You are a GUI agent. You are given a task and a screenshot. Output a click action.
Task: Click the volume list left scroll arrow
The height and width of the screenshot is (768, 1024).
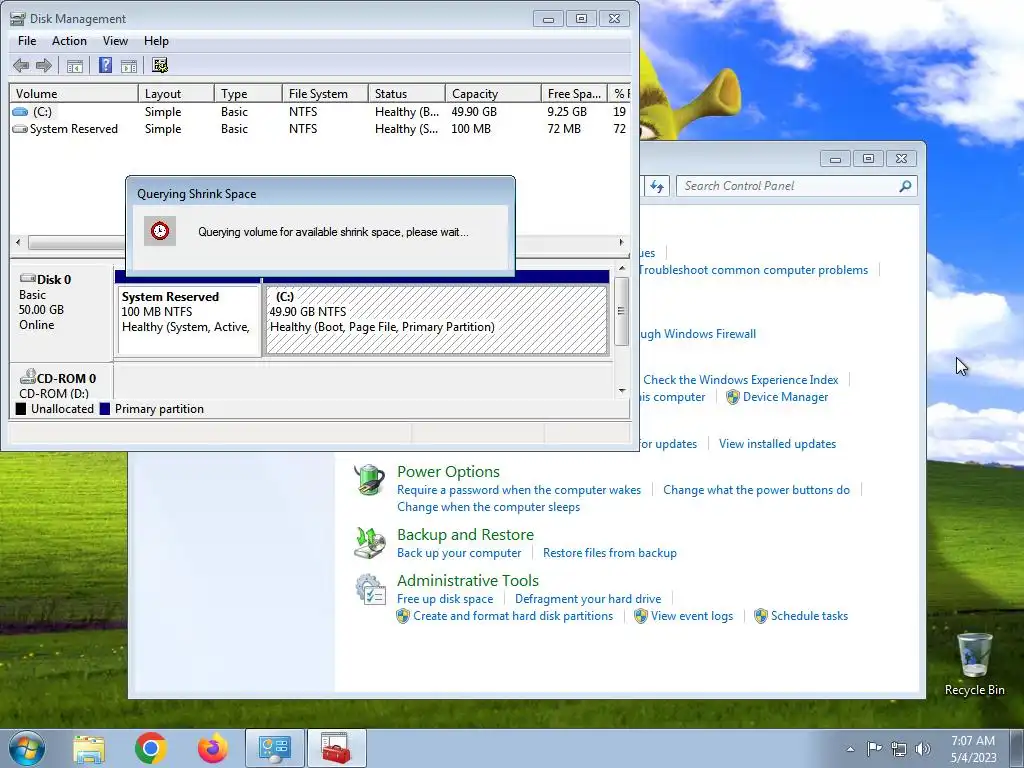click(x=18, y=242)
